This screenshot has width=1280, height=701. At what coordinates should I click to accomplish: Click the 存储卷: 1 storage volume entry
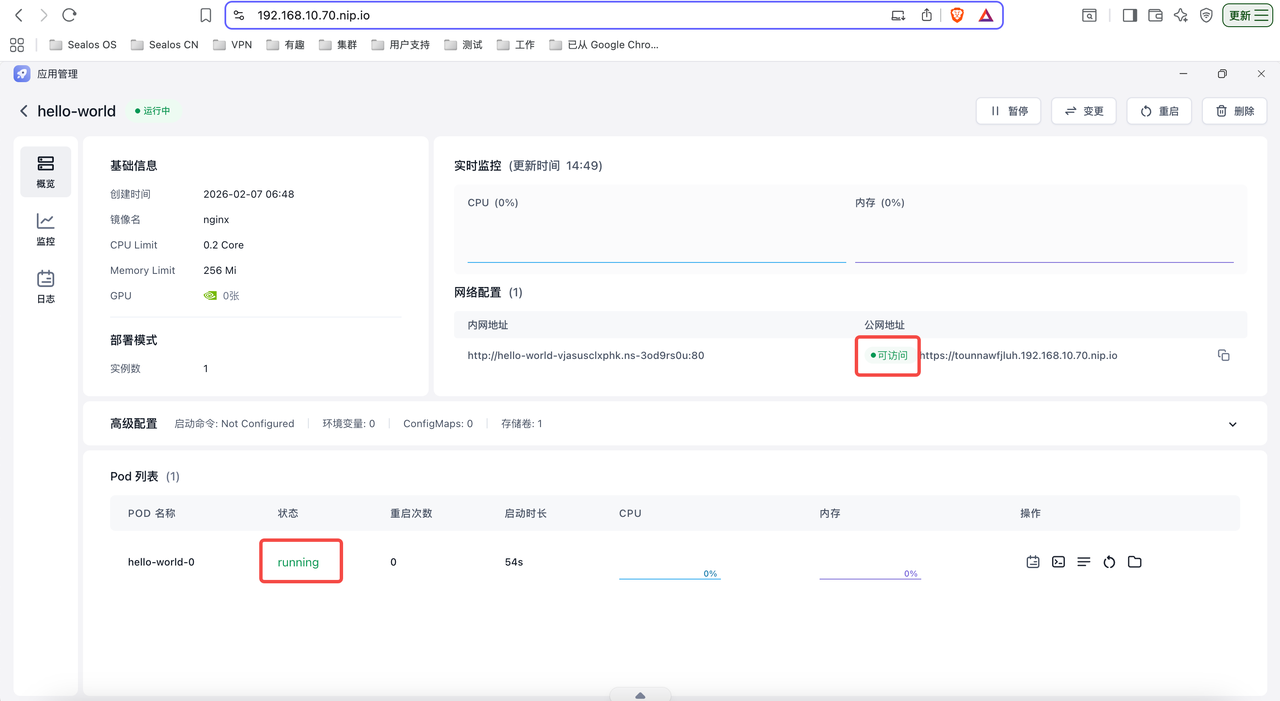coord(521,424)
